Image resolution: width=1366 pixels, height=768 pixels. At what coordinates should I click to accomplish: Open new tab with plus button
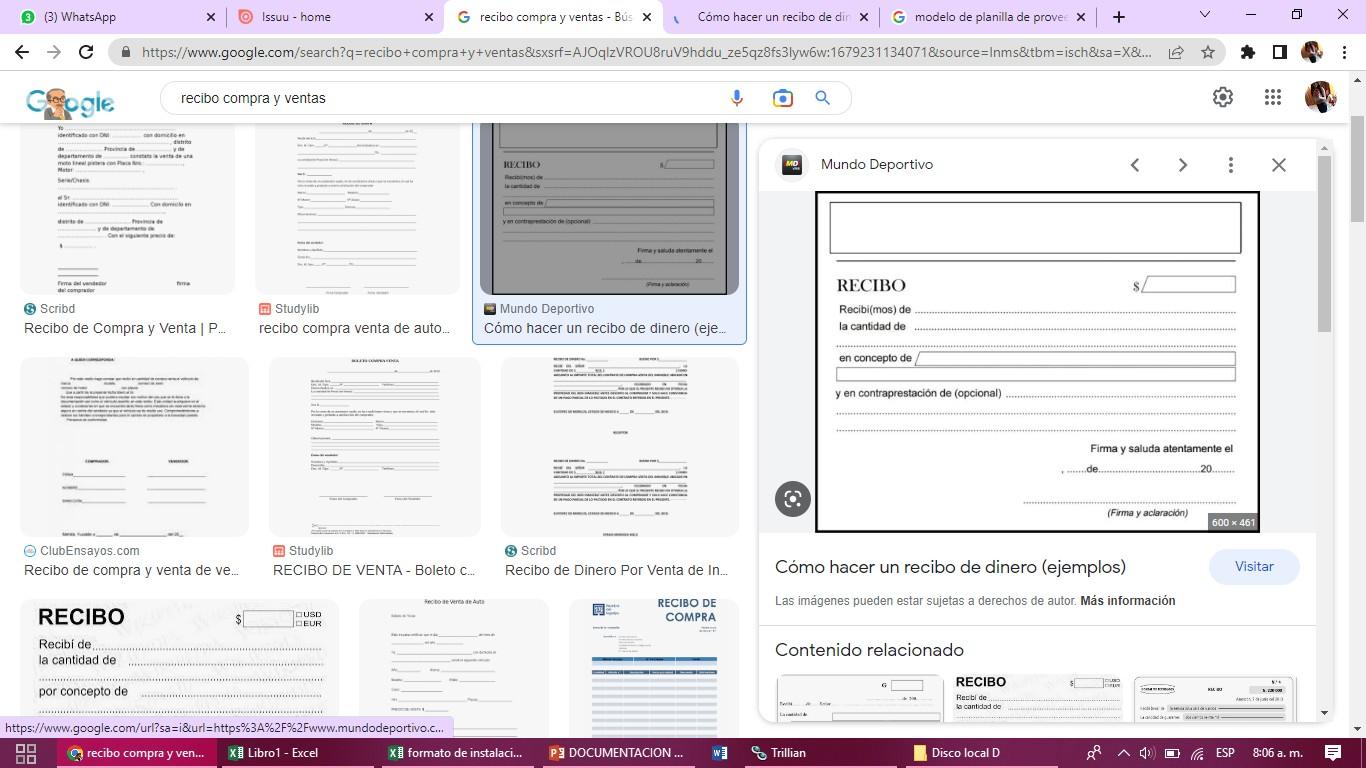1119,16
